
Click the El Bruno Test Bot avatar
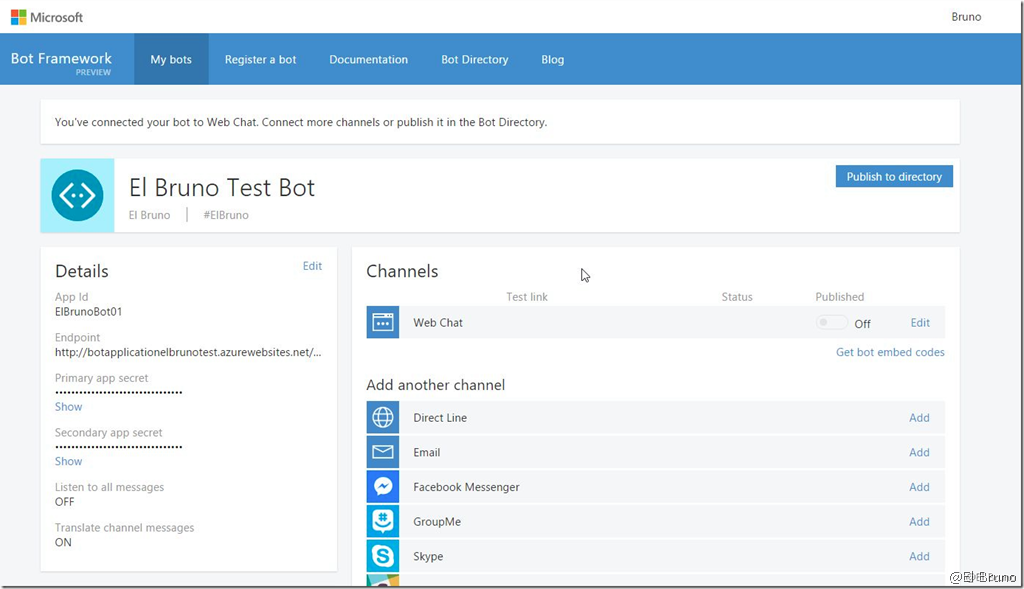coord(77,195)
